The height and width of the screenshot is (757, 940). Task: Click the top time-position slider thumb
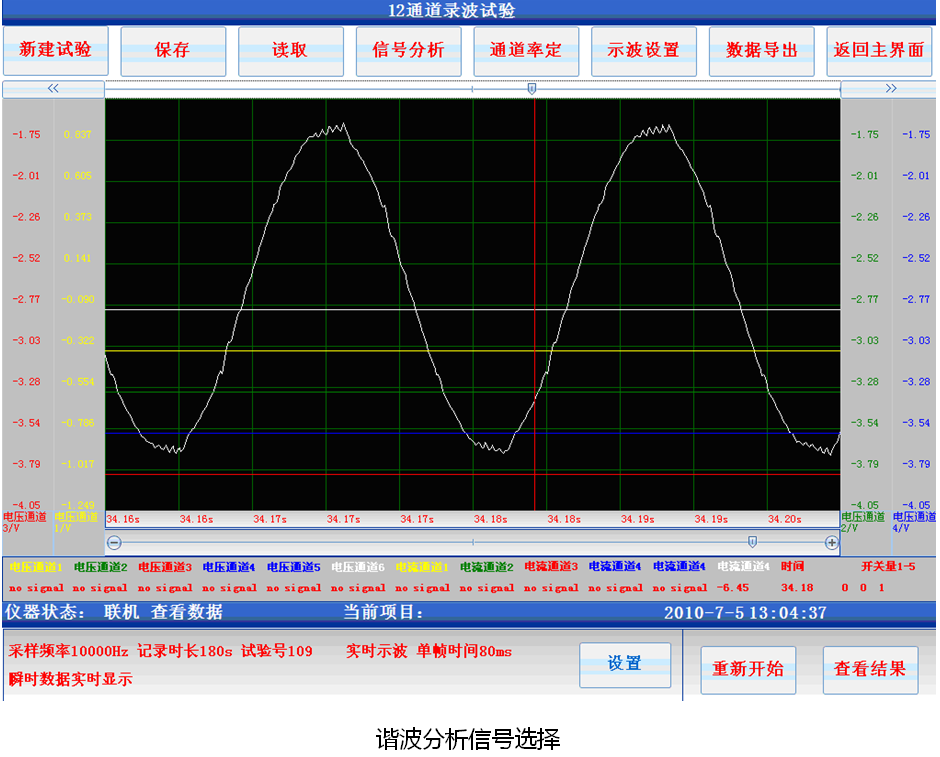coord(531,89)
